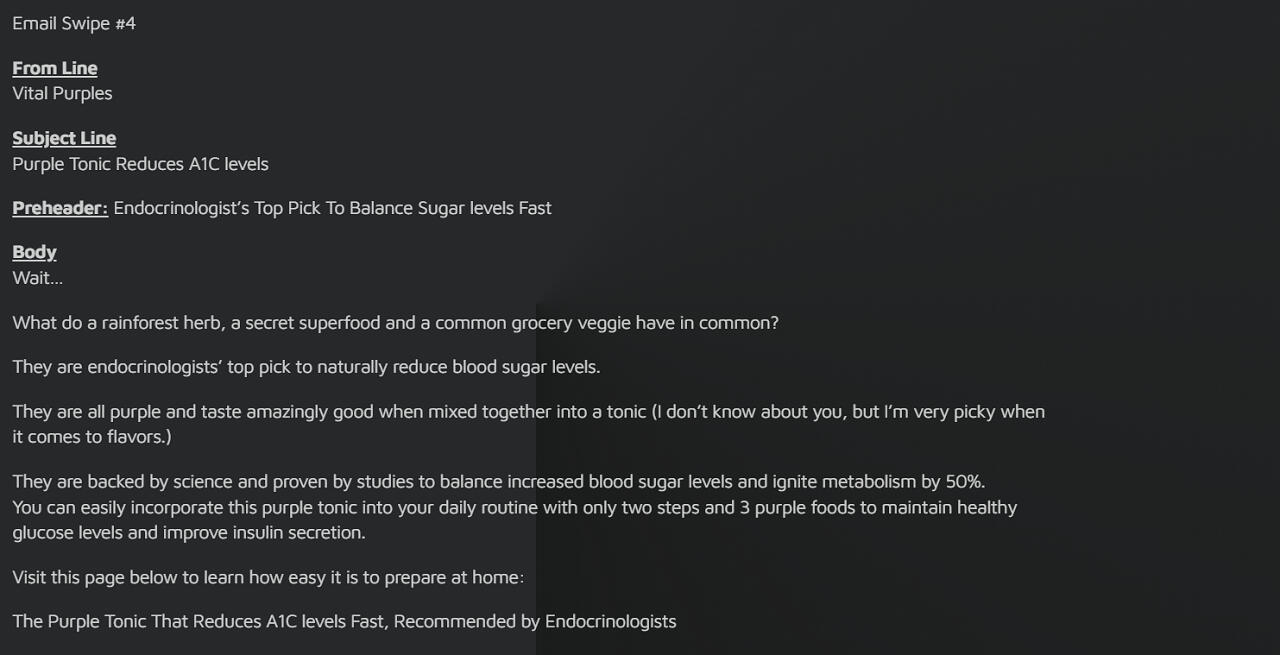Click the underlined "Body" heading
Screen dimensions: 1280x655
pyautogui.click(x=34, y=252)
